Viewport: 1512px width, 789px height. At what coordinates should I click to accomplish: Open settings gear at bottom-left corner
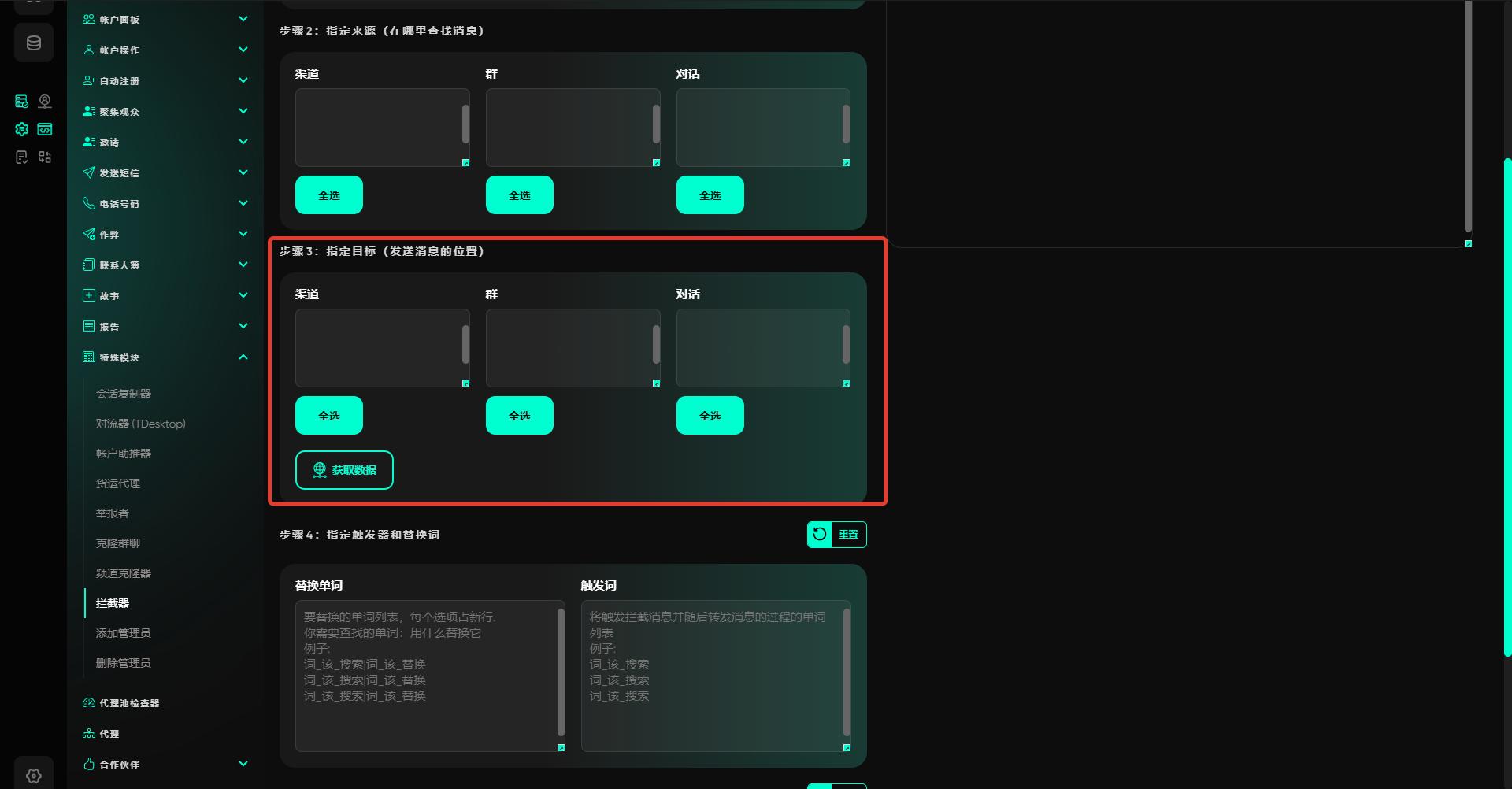(x=34, y=776)
